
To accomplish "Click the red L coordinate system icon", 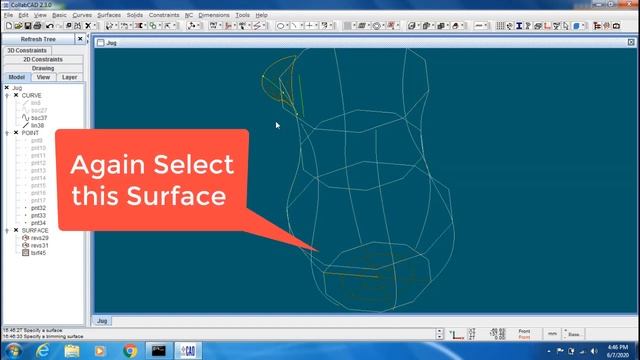I will (547, 26).
